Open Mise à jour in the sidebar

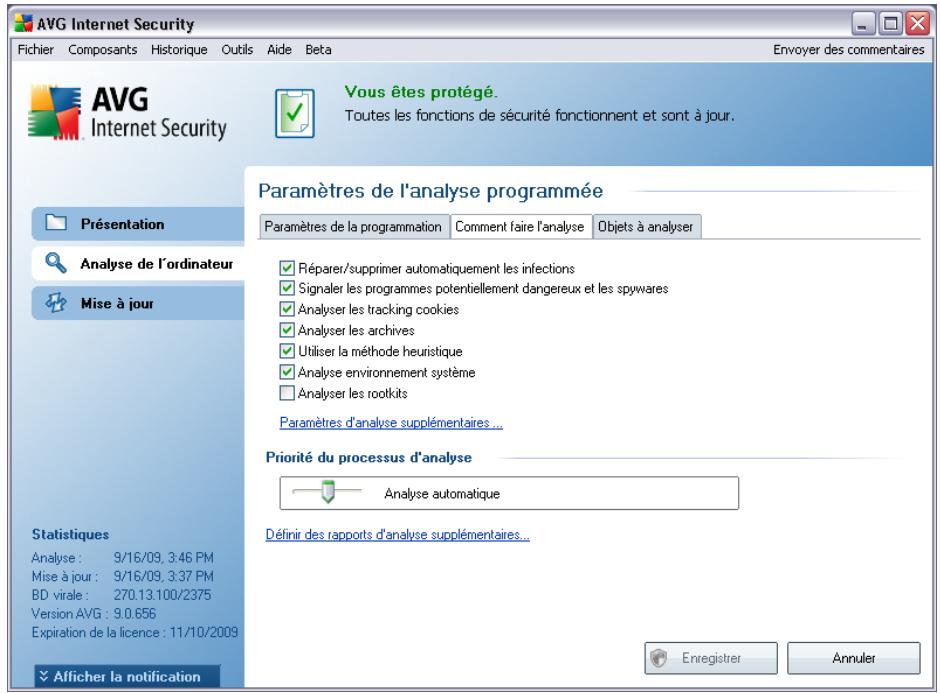[x=138, y=303]
